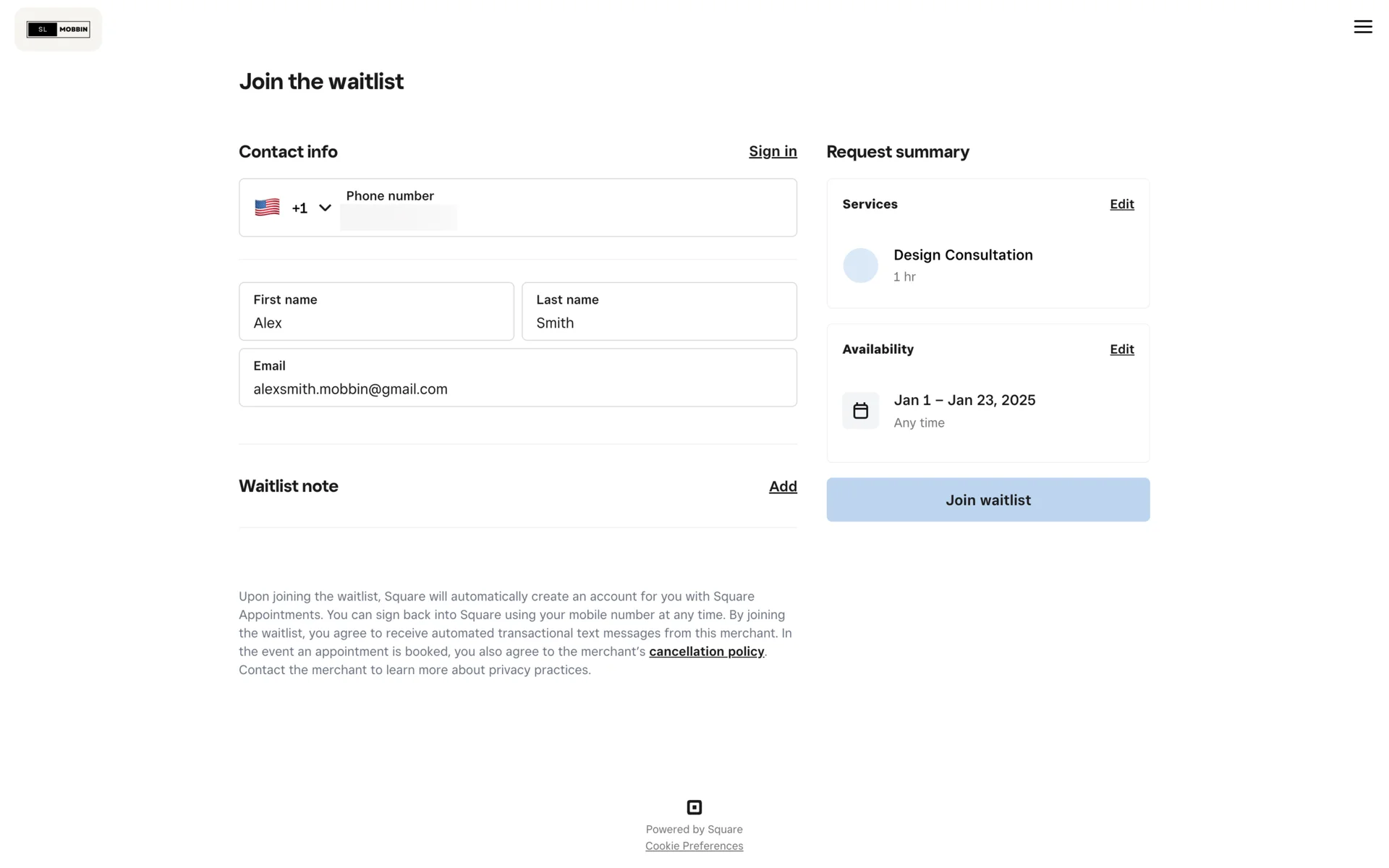The height and width of the screenshot is (868, 1389).
Task: Expand the country code chevron
Action: [x=325, y=208]
